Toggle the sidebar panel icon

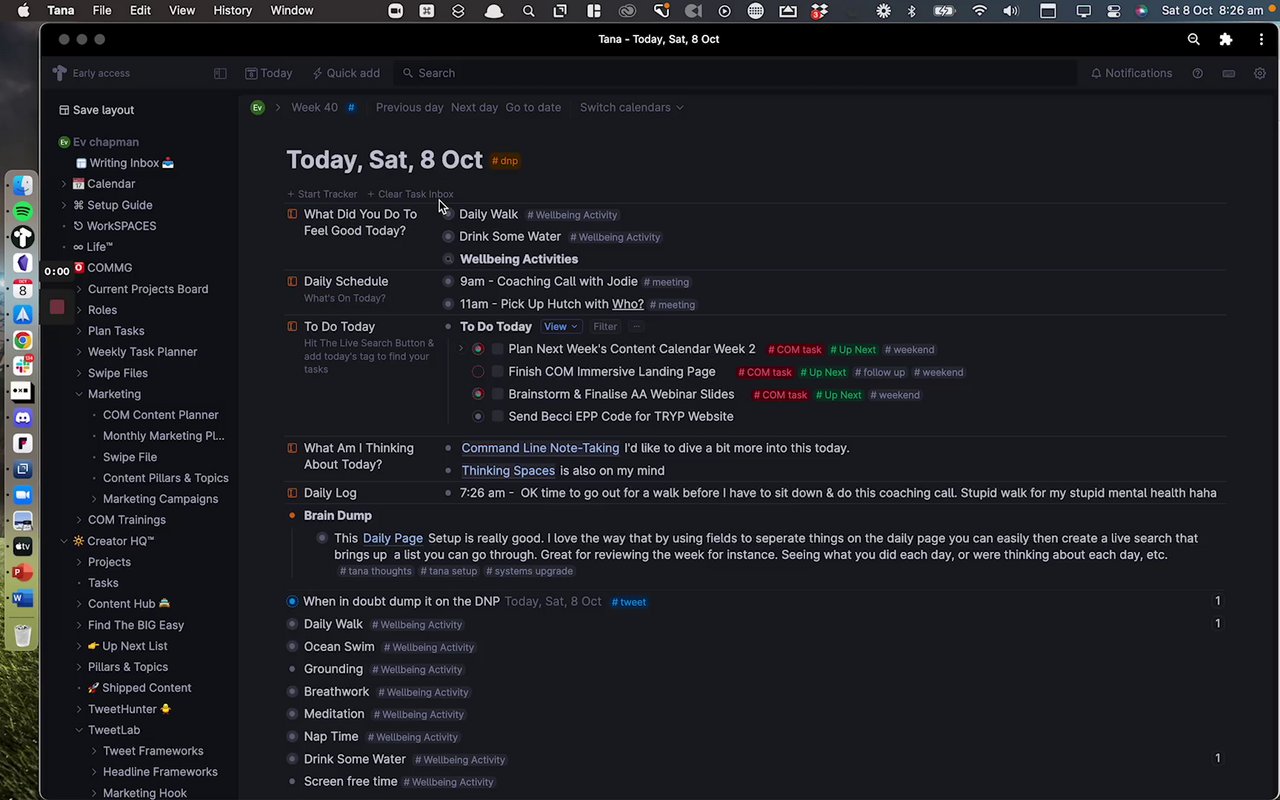[220, 73]
